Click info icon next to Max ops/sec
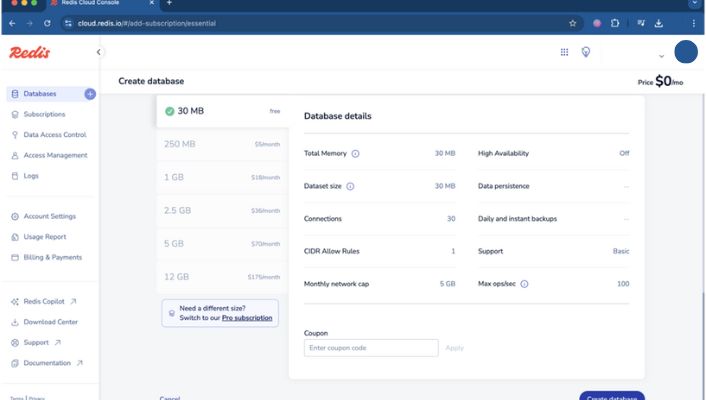This screenshot has width=706, height=400. point(524,284)
